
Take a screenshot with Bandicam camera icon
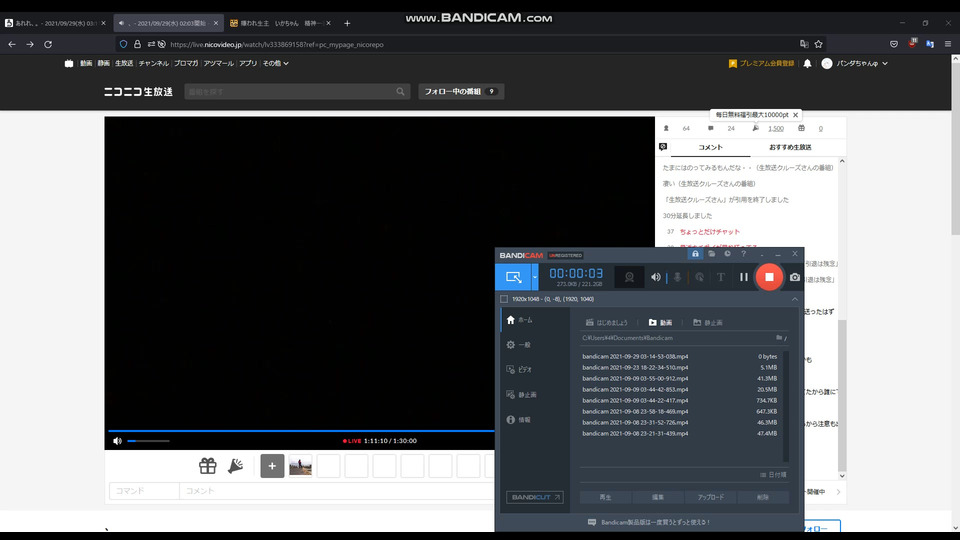(795, 277)
